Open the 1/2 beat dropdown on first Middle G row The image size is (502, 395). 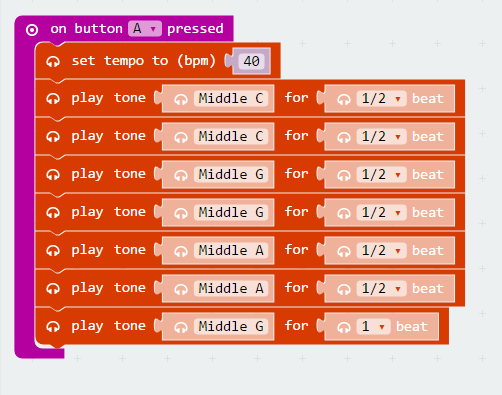point(381,175)
